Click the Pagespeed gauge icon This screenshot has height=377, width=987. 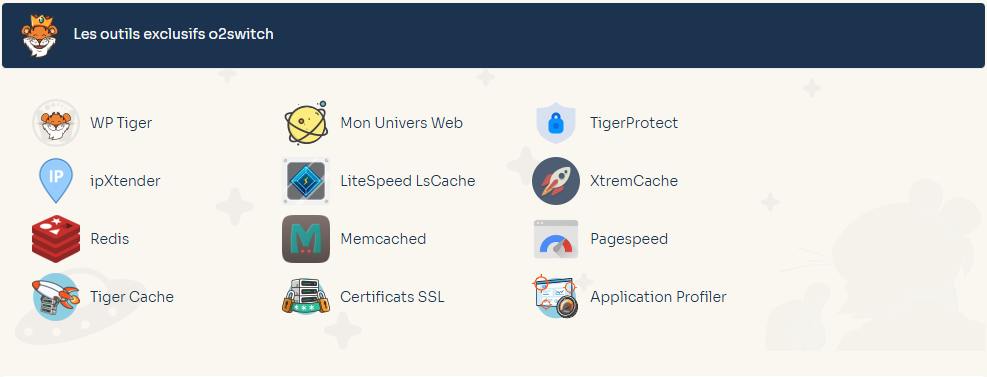coord(556,239)
